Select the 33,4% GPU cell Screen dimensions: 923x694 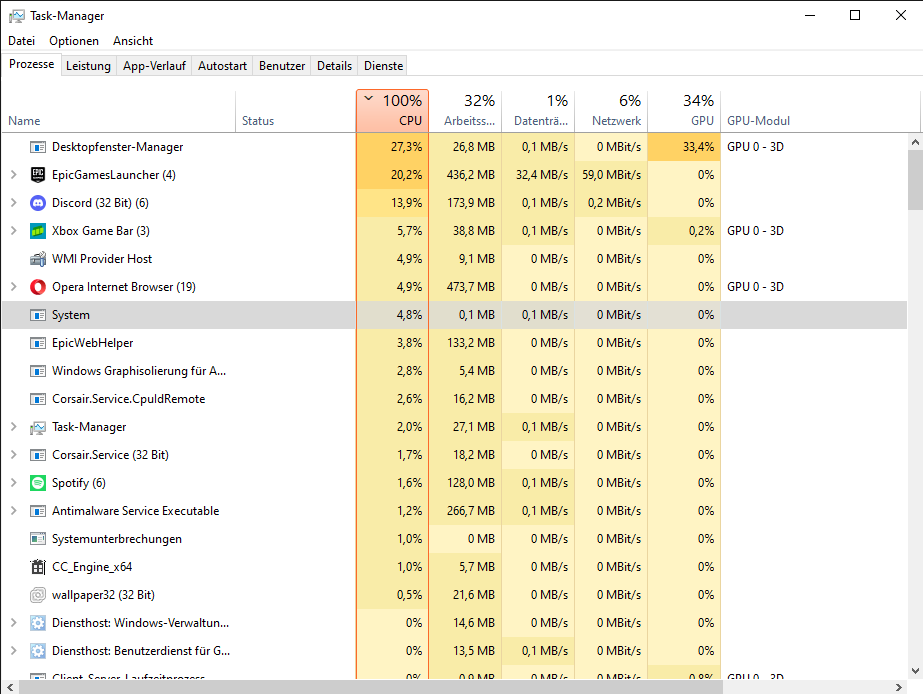(x=684, y=147)
